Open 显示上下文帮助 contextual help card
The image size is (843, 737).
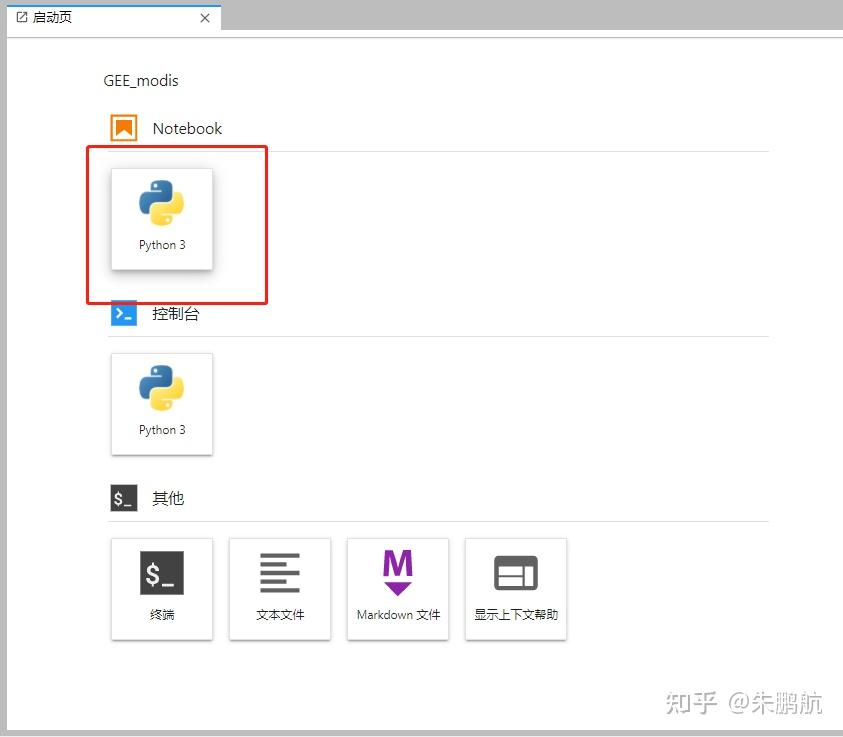516,589
